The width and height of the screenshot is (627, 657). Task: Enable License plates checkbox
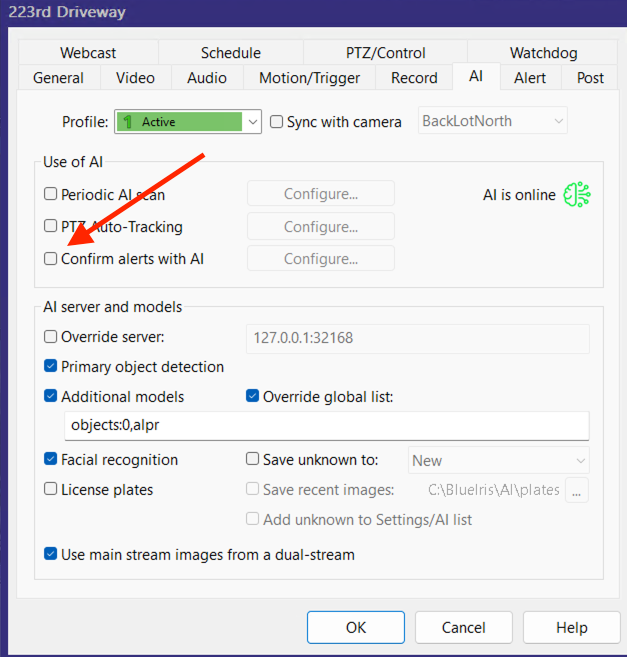point(51,490)
